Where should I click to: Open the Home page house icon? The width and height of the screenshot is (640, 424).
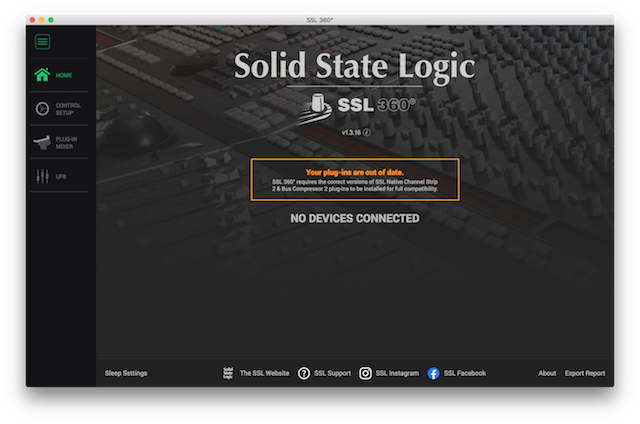[42, 75]
